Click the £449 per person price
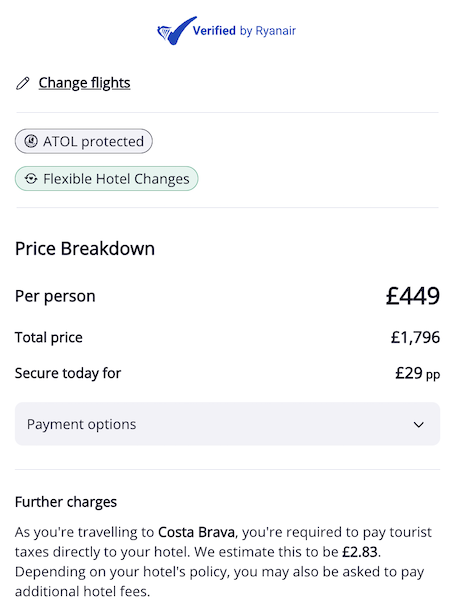 click(413, 296)
